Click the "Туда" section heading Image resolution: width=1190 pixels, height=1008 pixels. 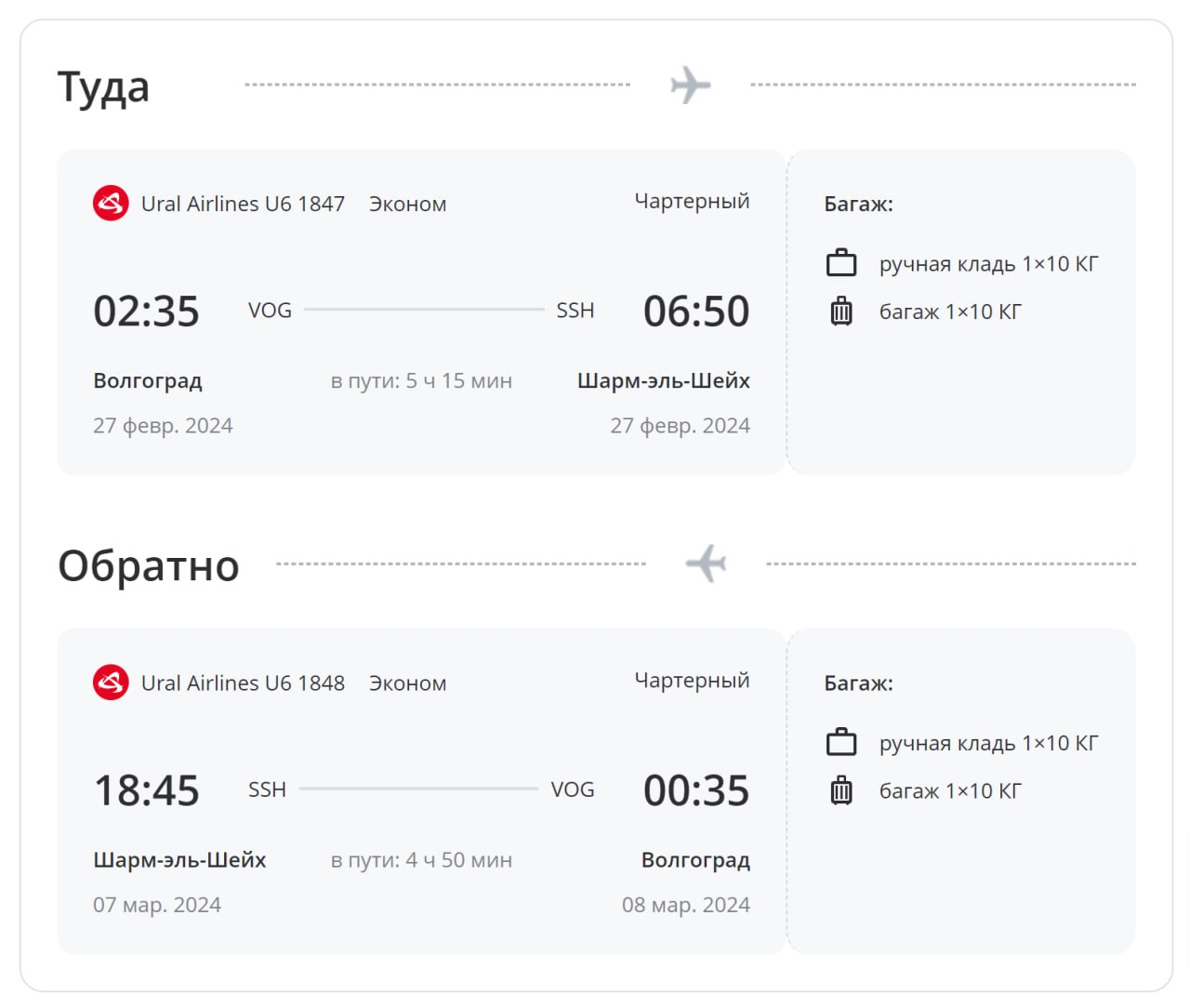tap(103, 87)
